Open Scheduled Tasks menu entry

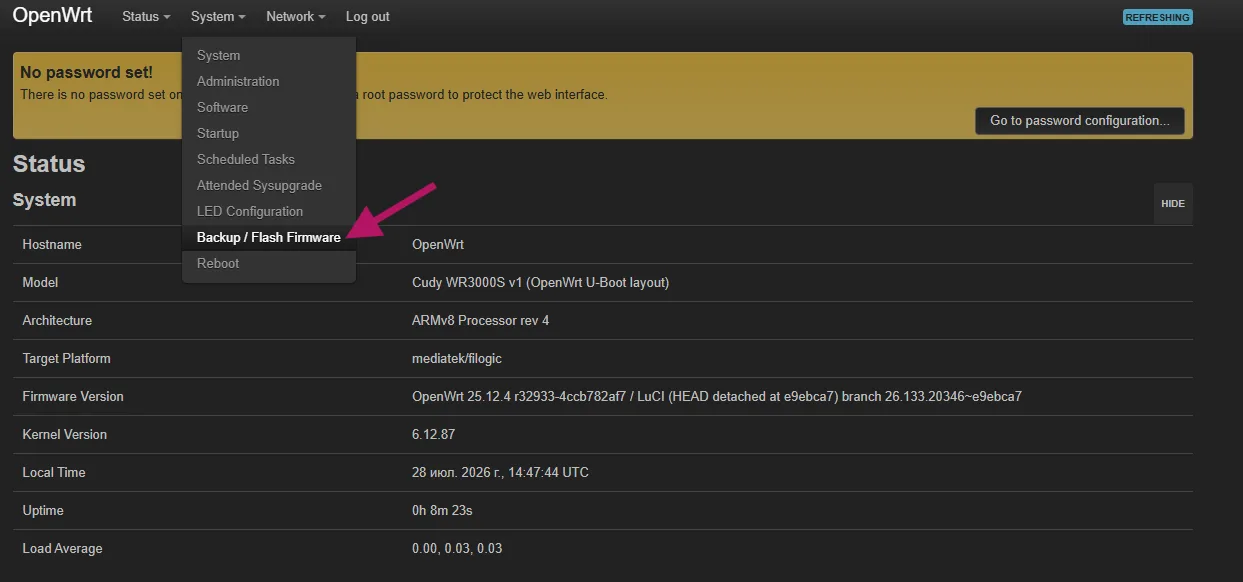[269, 159]
